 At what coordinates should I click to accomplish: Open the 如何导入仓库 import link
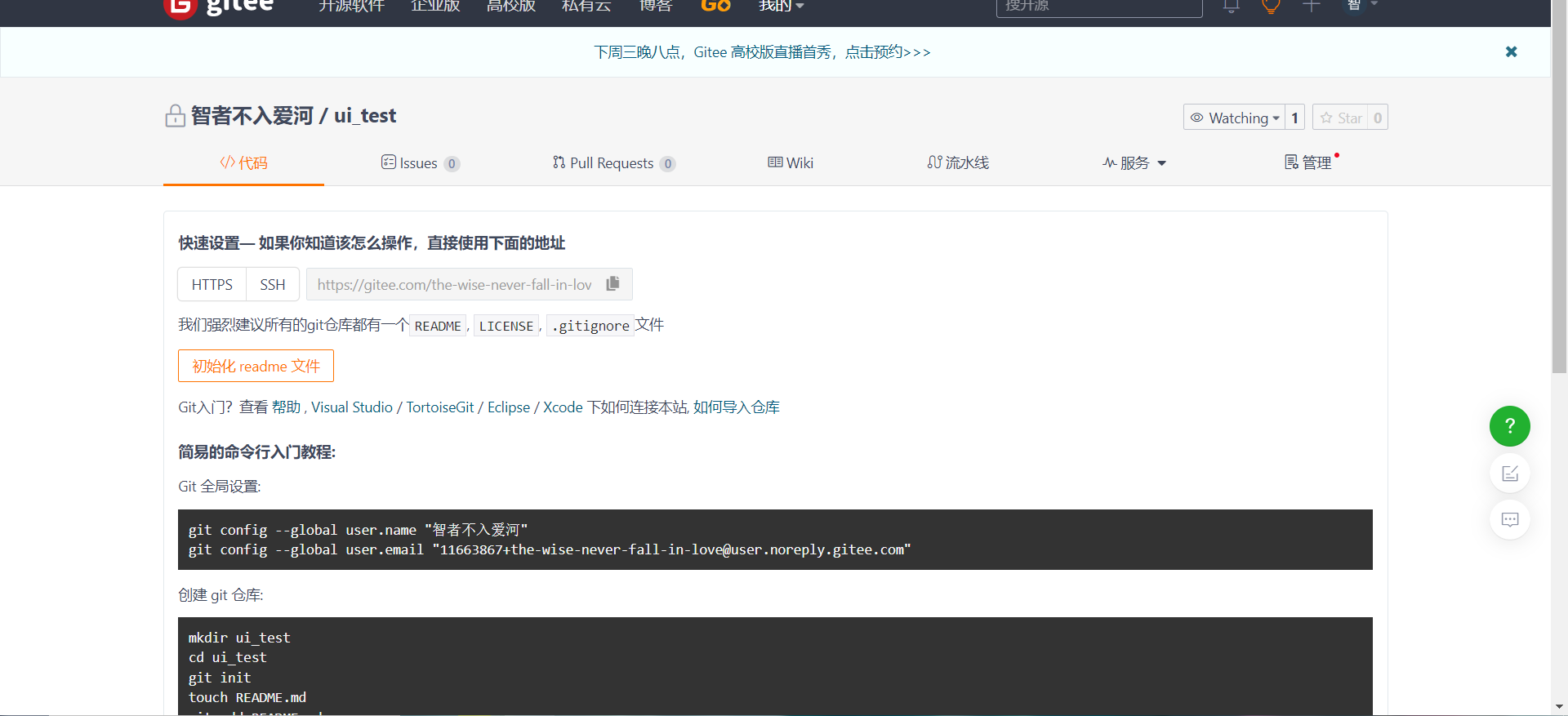coord(737,407)
